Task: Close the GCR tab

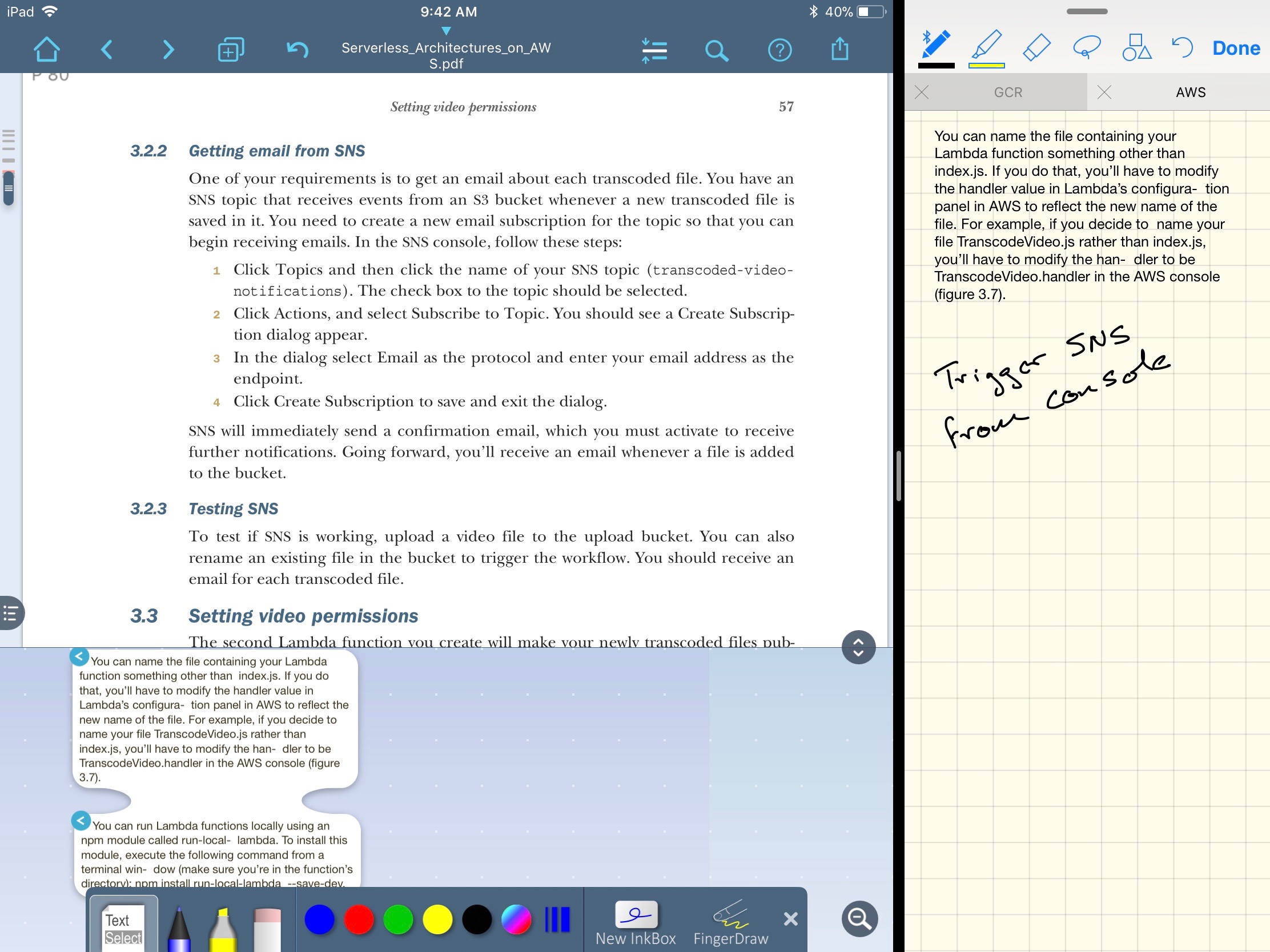Action: pyautogui.click(x=922, y=92)
